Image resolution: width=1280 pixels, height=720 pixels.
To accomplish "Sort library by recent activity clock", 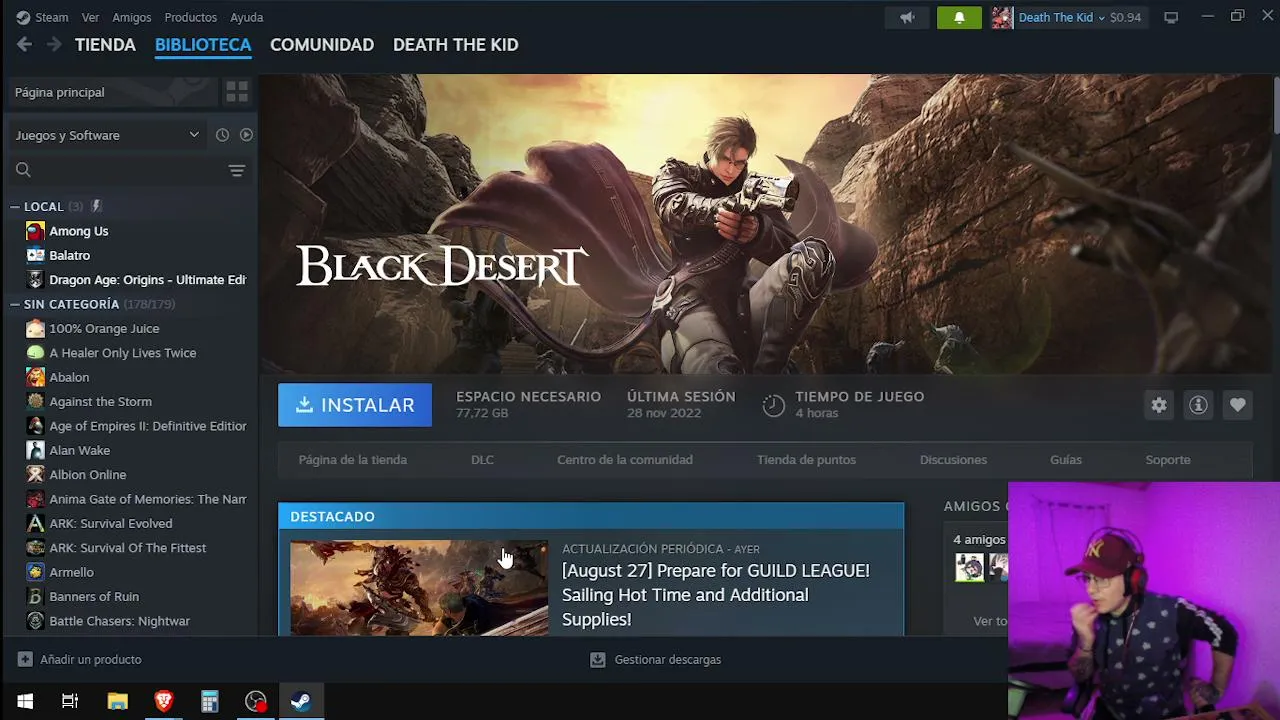I will tap(222, 135).
